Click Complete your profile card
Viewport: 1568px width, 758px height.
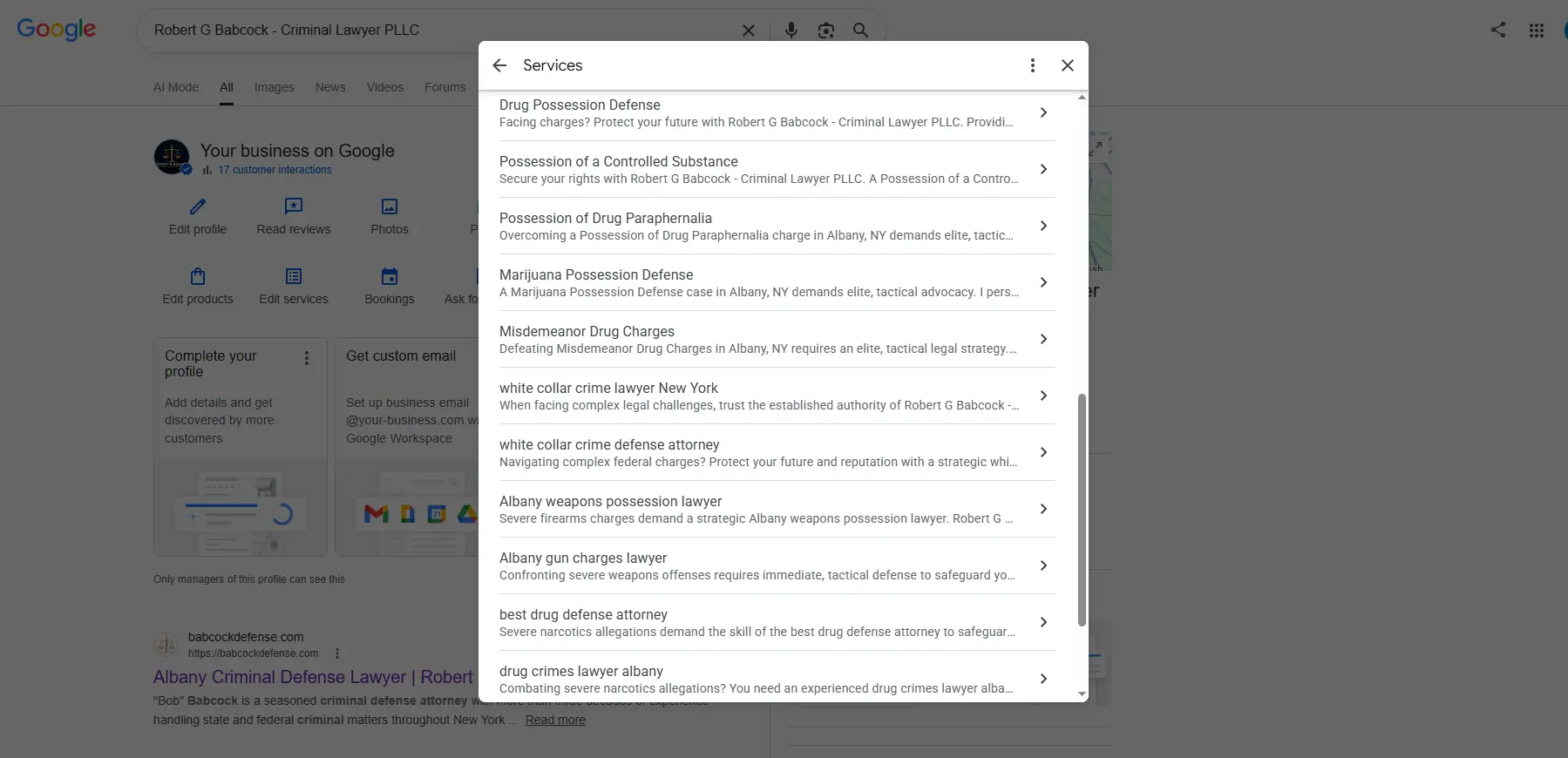[241, 447]
